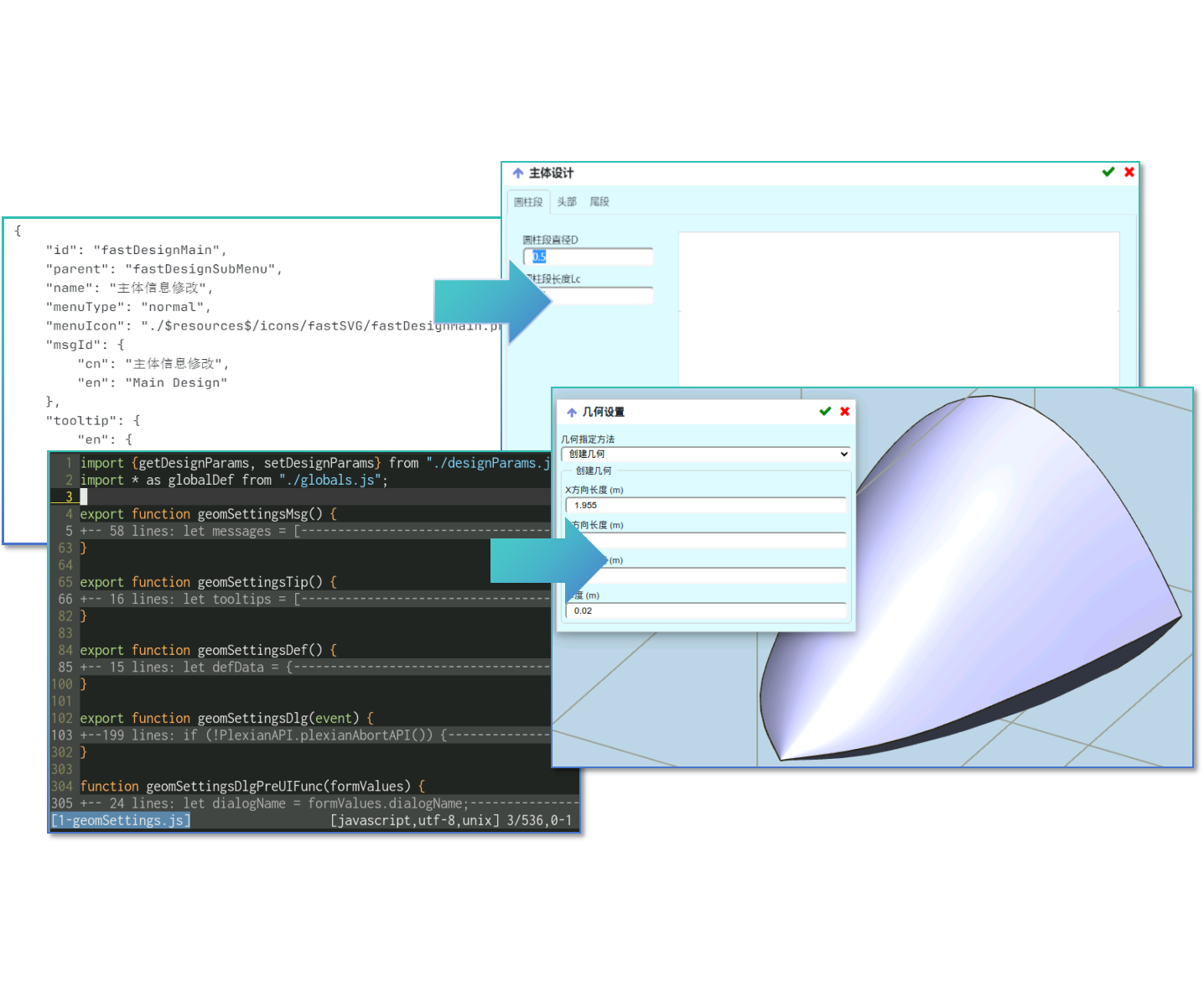
Task: Open the 头部 tab
Action: tap(567, 202)
